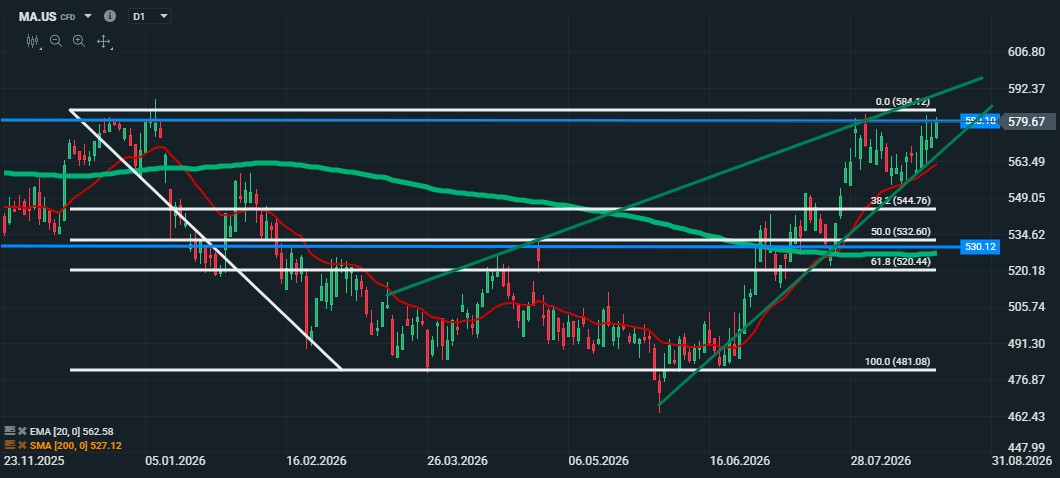Select the 100.0 (481.08) Fibonacci label

[900, 362]
